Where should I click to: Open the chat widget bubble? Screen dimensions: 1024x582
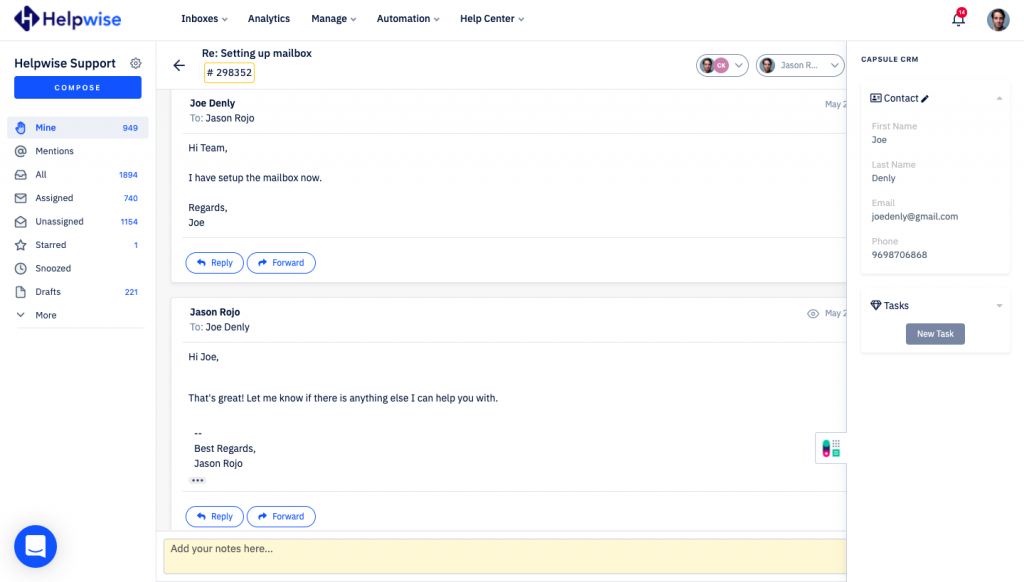[35, 546]
